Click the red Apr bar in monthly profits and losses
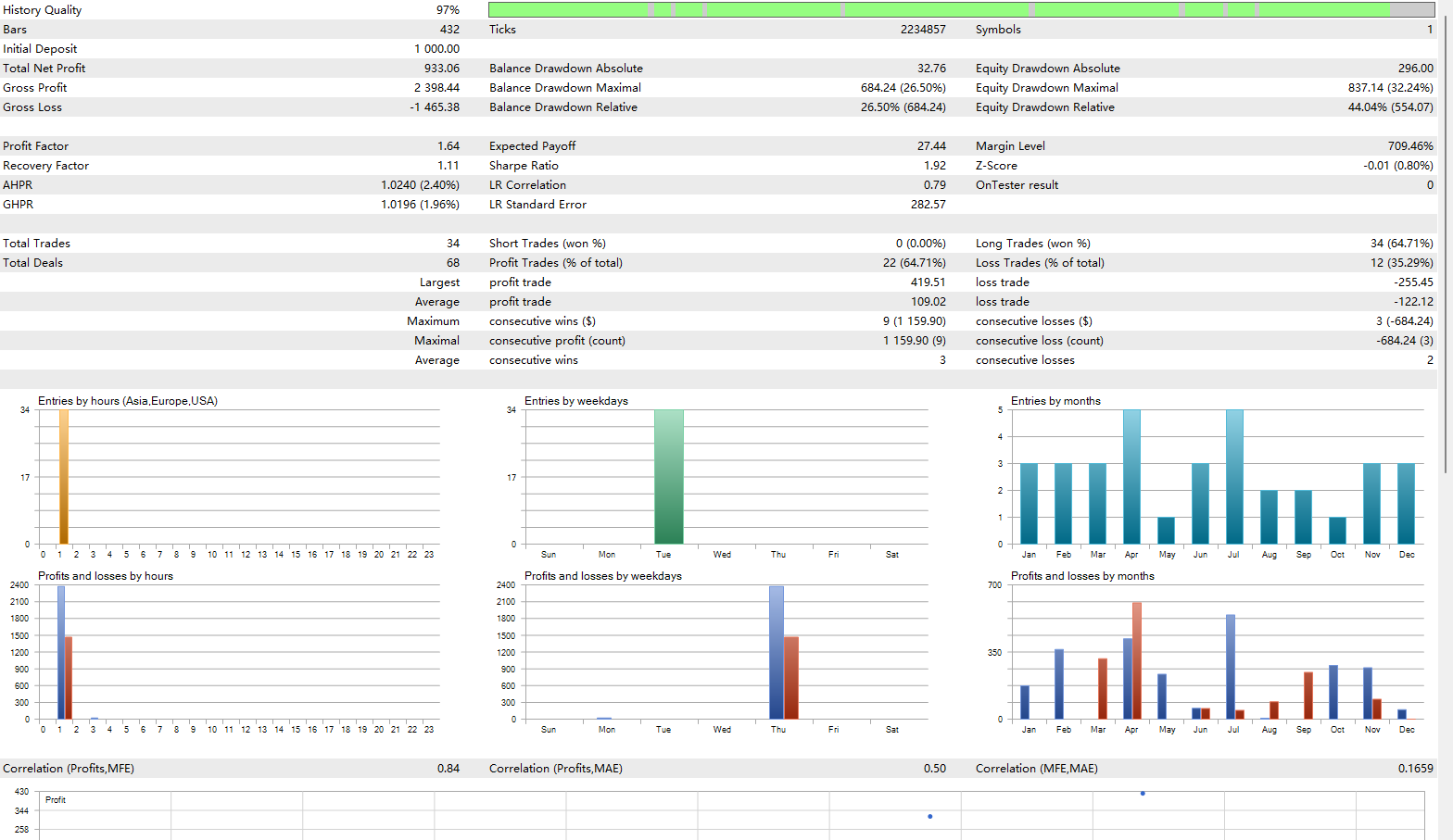This screenshot has height=840, width=1453. click(1137, 660)
